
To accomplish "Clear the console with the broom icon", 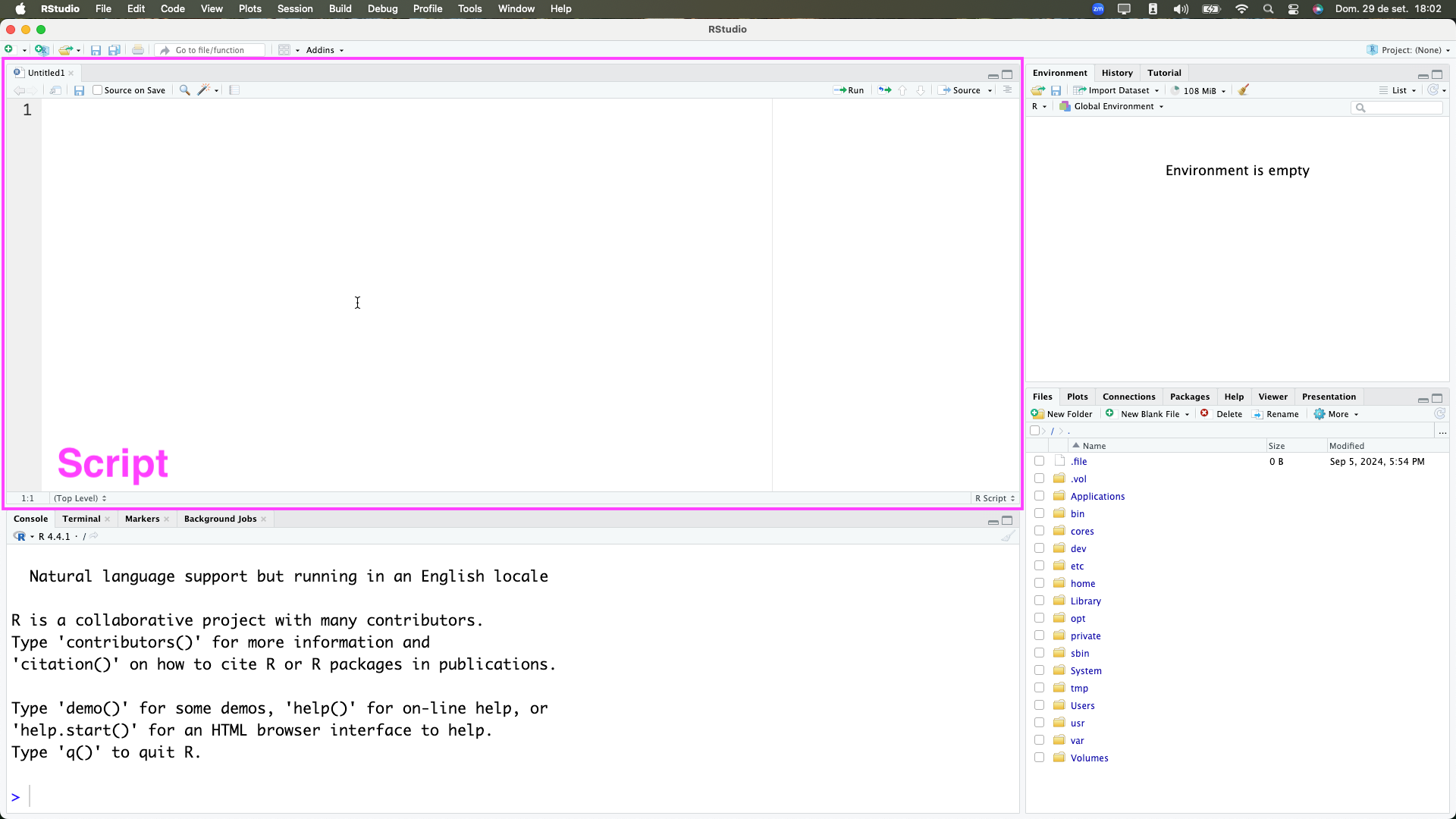I will coord(1008,536).
